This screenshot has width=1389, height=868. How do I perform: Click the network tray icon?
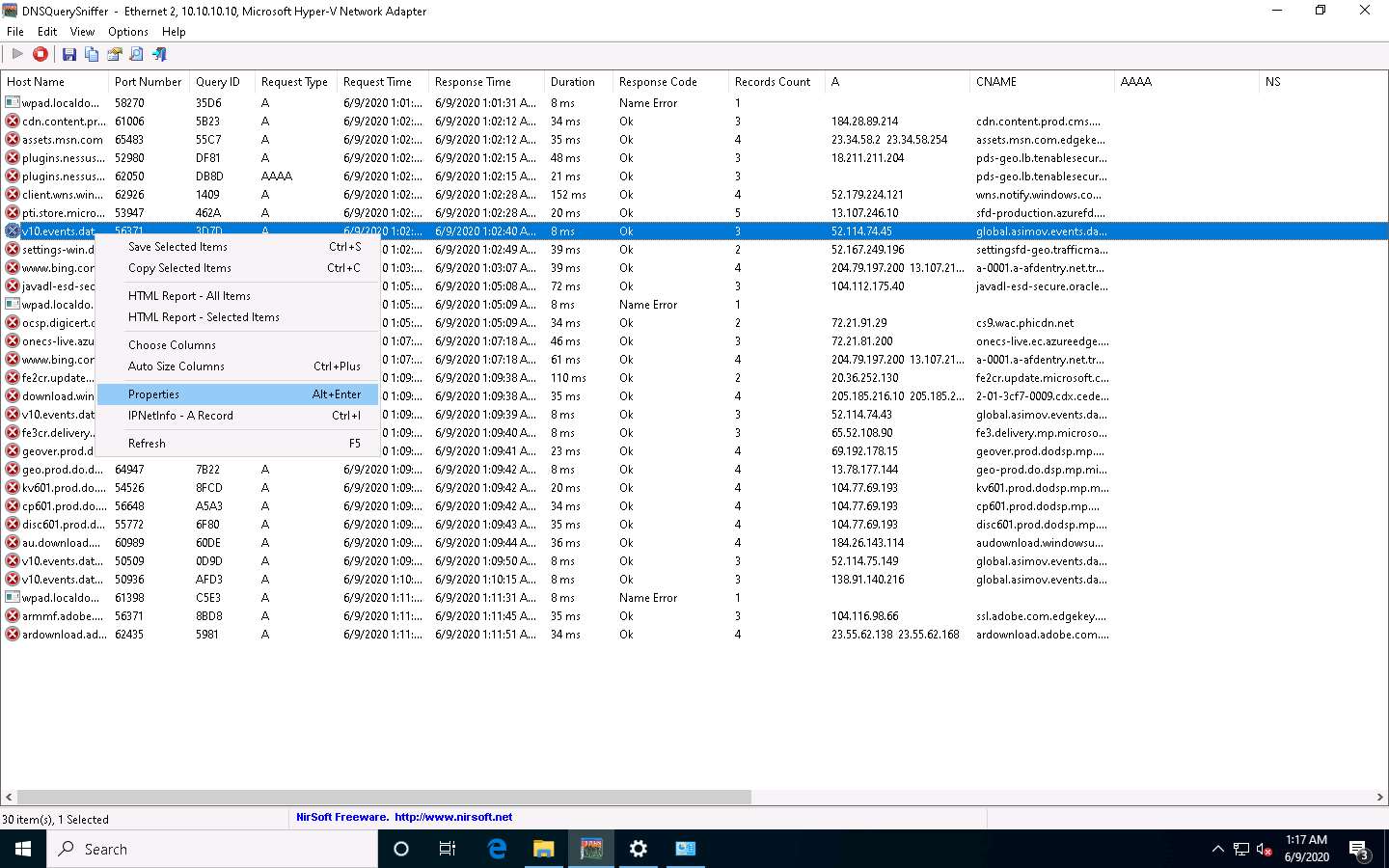pyautogui.click(x=1241, y=850)
